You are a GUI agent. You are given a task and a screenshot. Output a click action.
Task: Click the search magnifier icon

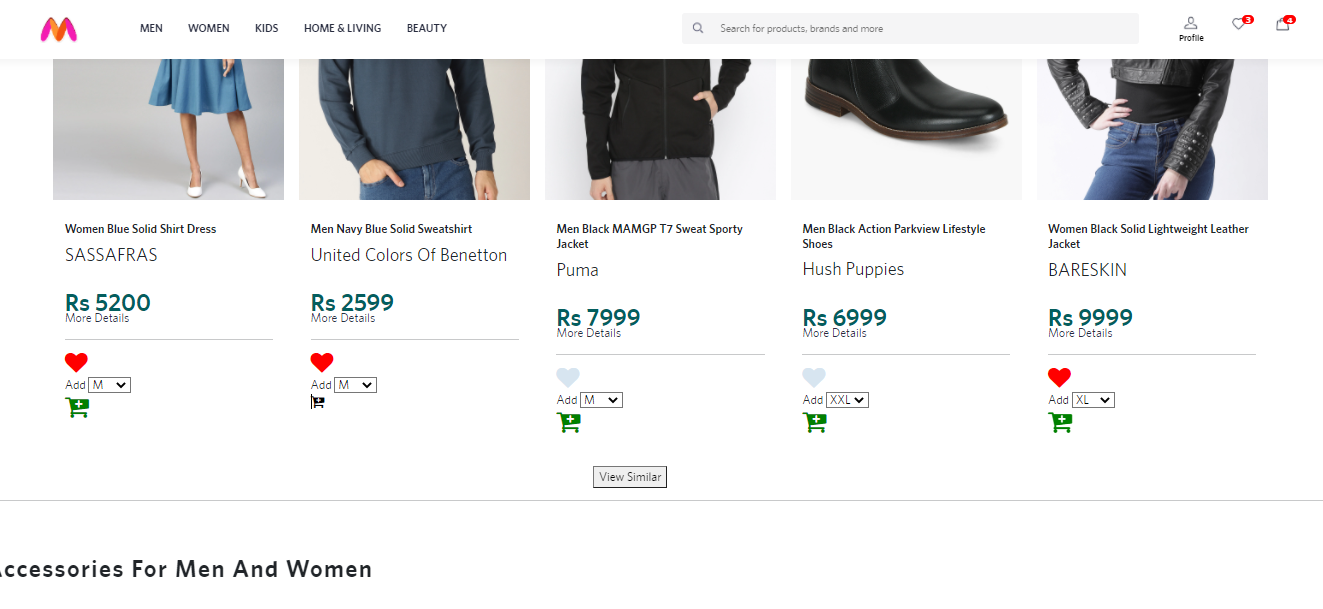coord(697,28)
